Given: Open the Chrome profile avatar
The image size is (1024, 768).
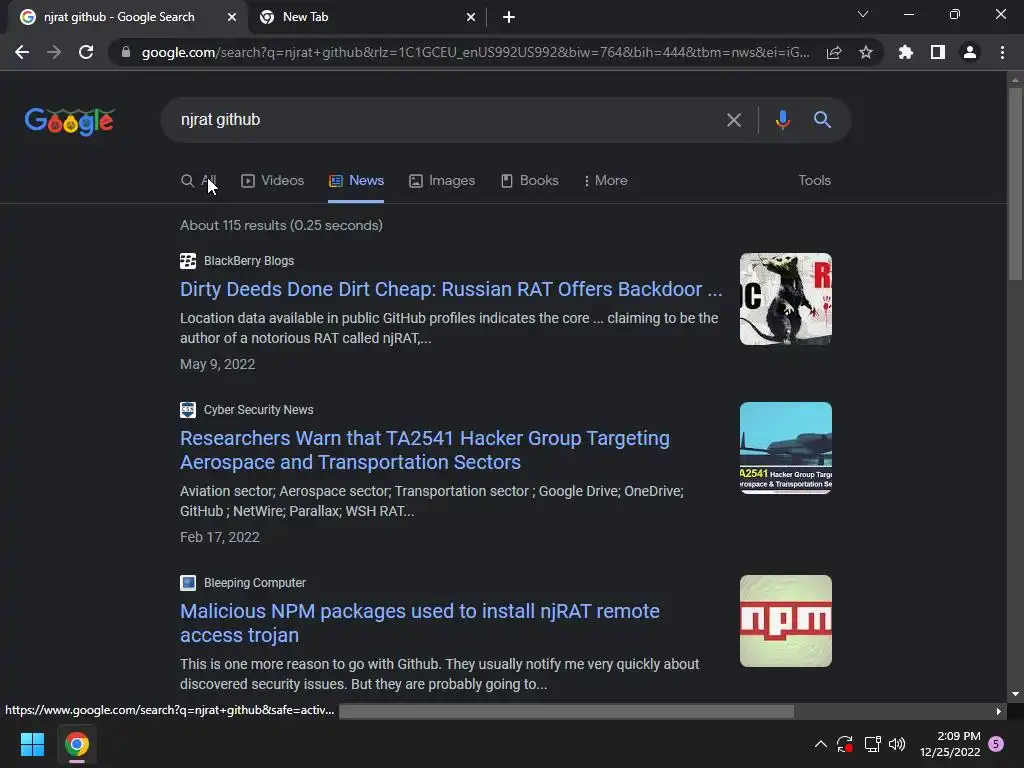Looking at the screenshot, I should (970, 52).
